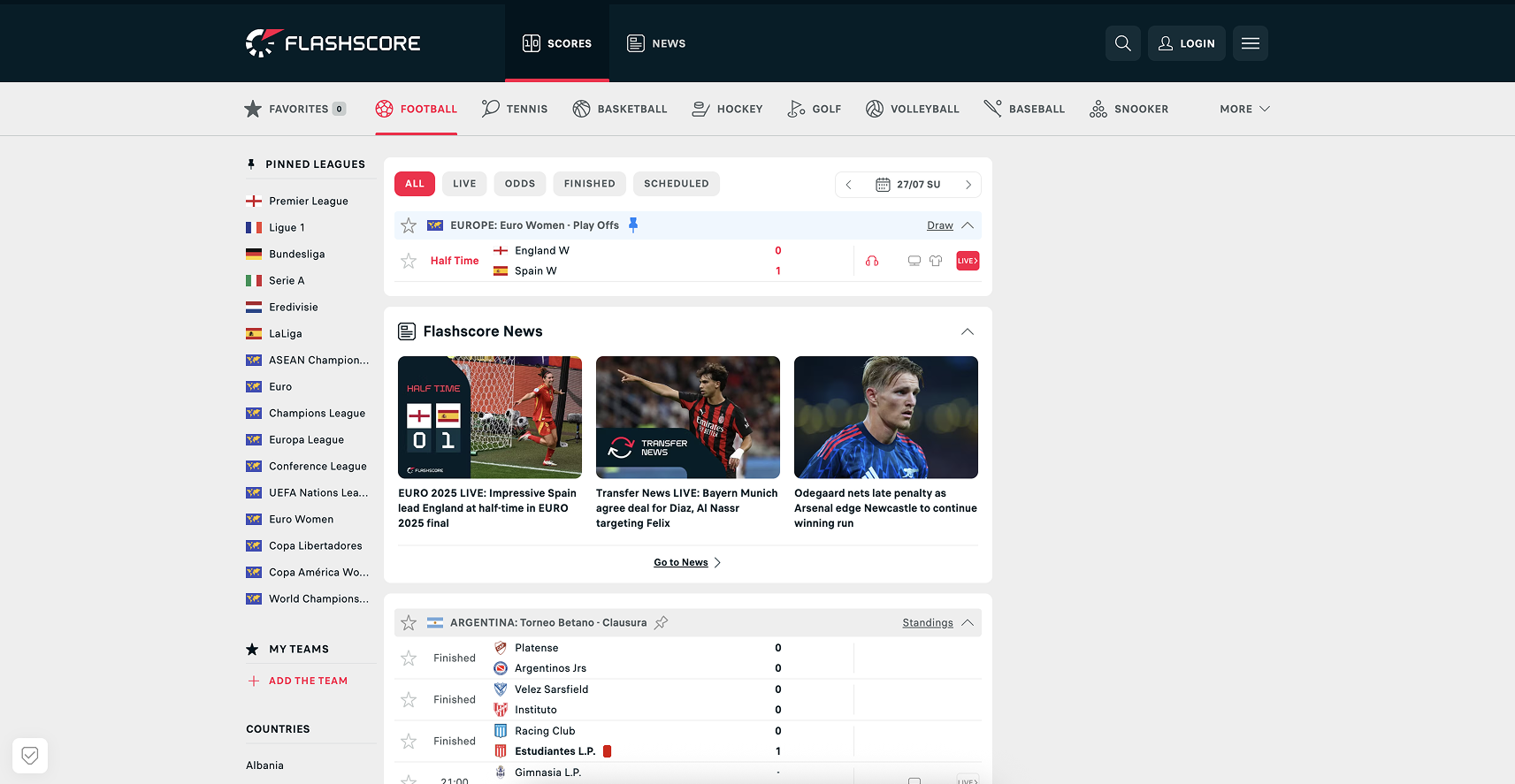Select the Basketball sport tab
This screenshot has width=1515, height=784.
pyautogui.click(x=620, y=109)
